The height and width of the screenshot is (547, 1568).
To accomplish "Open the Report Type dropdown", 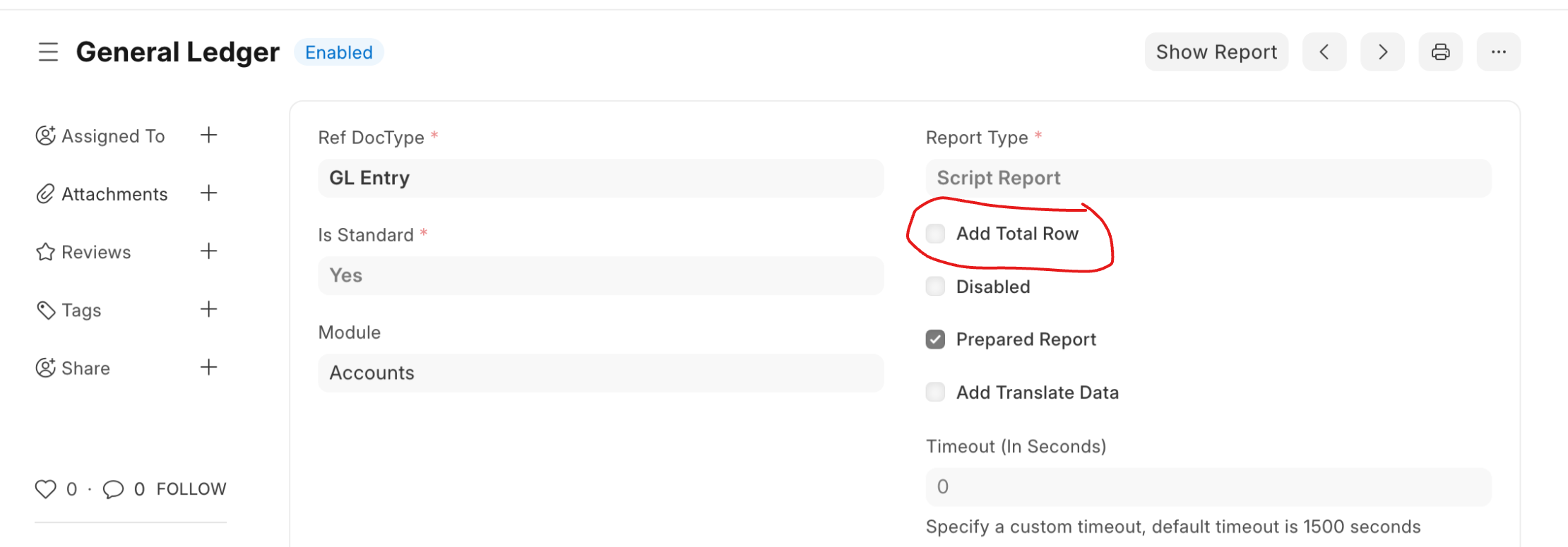I will 1208,178.
